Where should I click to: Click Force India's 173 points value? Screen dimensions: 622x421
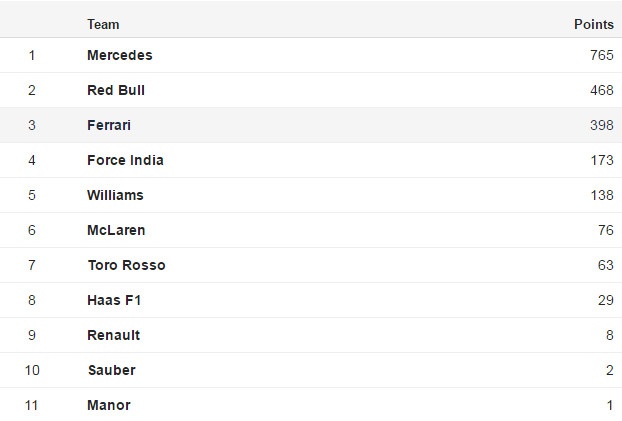click(x=601, y=160)
